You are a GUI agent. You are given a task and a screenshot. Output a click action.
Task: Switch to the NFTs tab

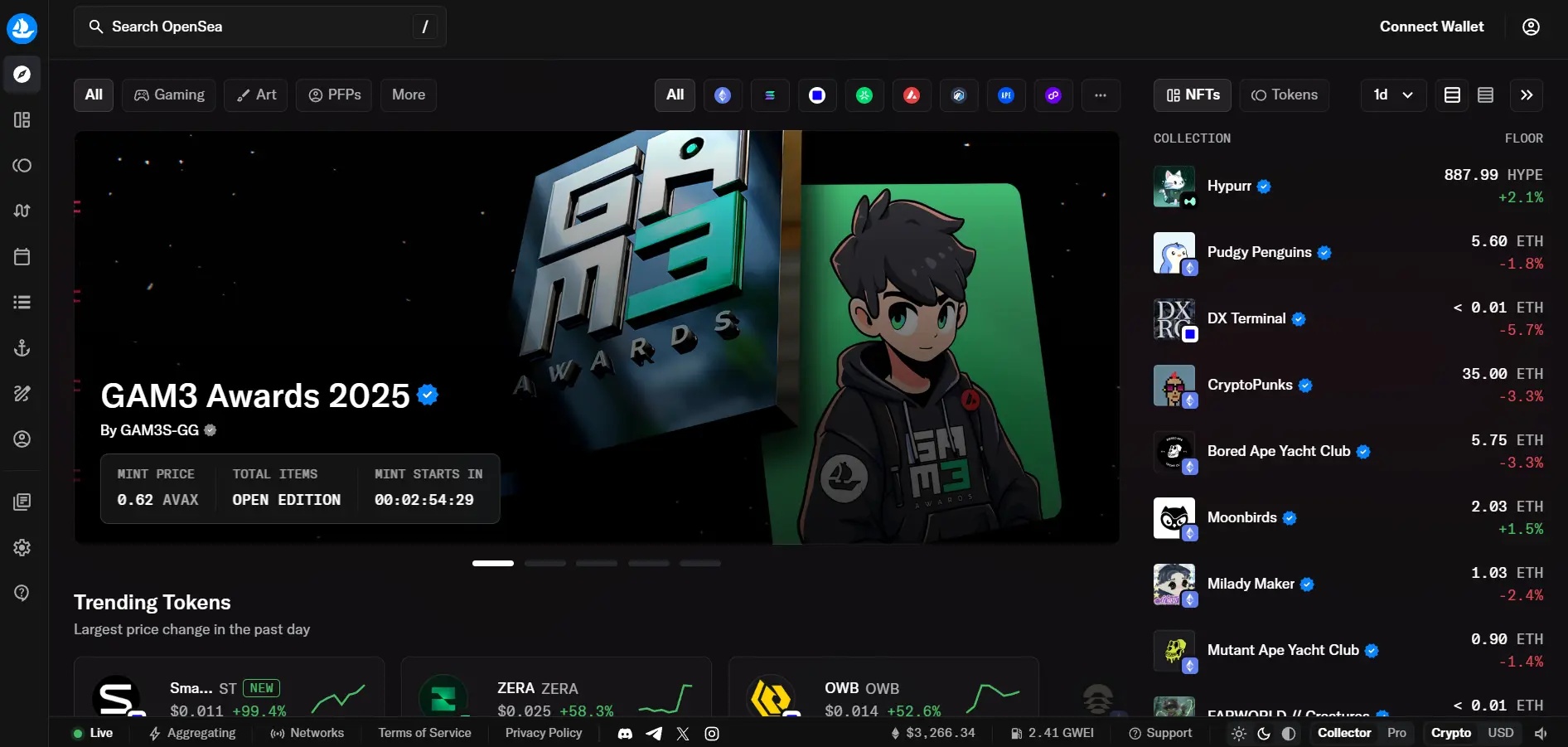click(x=1193, y=95)
